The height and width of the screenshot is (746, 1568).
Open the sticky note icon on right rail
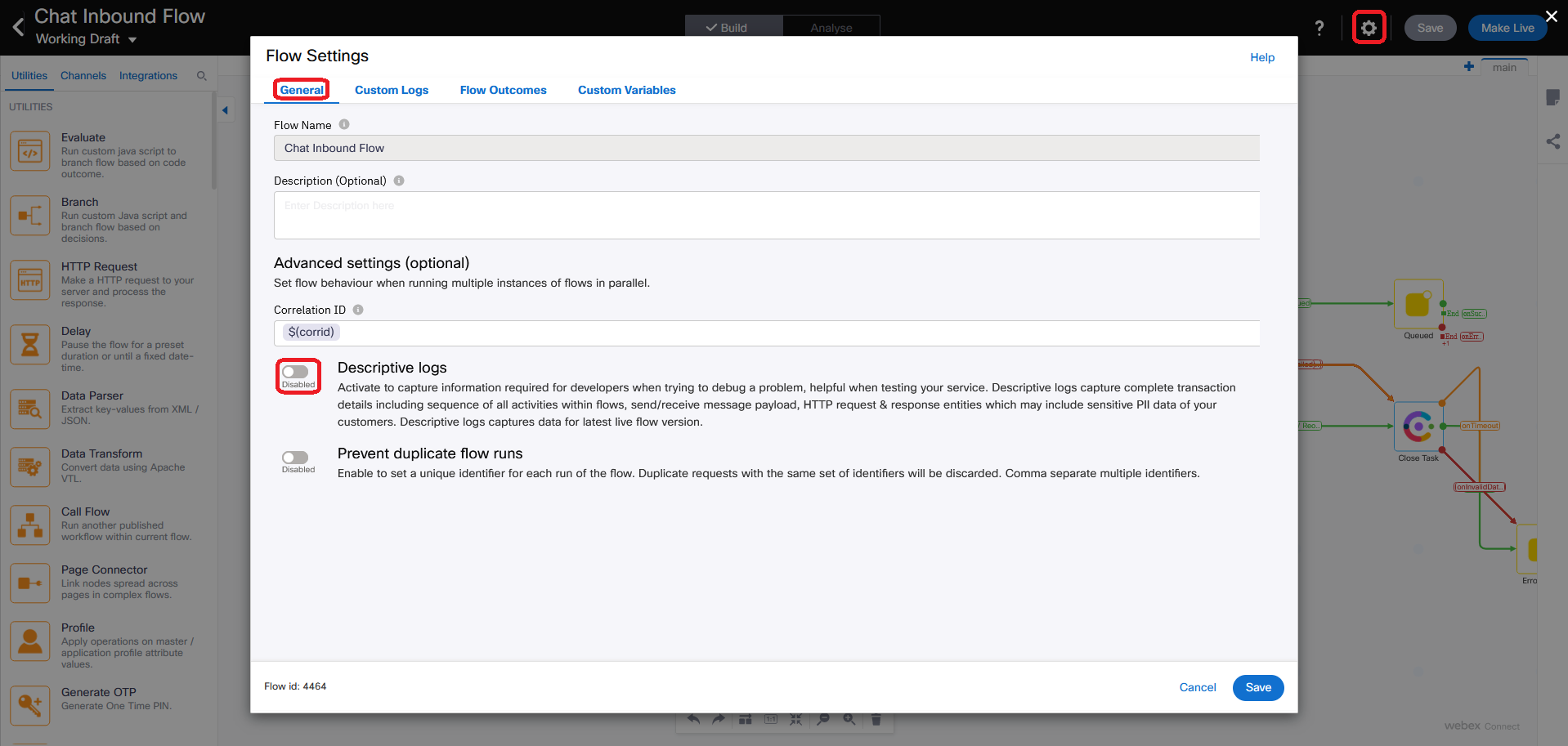[x=1553, y=98]
